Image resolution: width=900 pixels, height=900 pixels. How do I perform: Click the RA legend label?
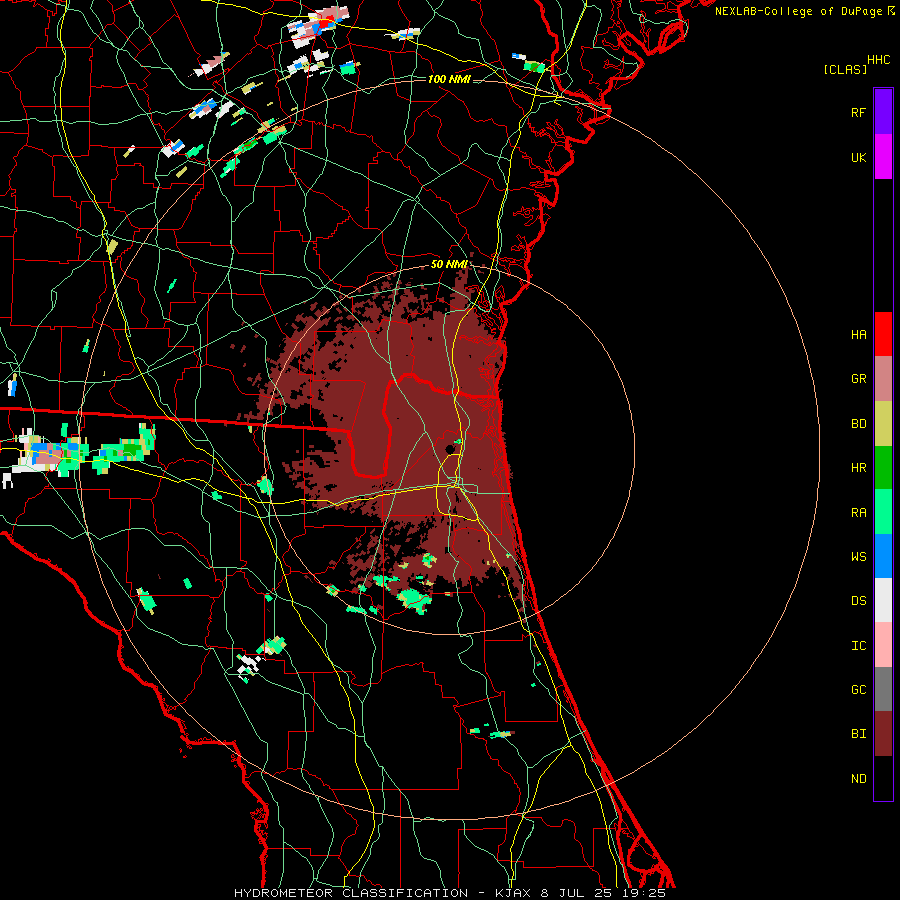pyautogui.click(x=858, y=513)
